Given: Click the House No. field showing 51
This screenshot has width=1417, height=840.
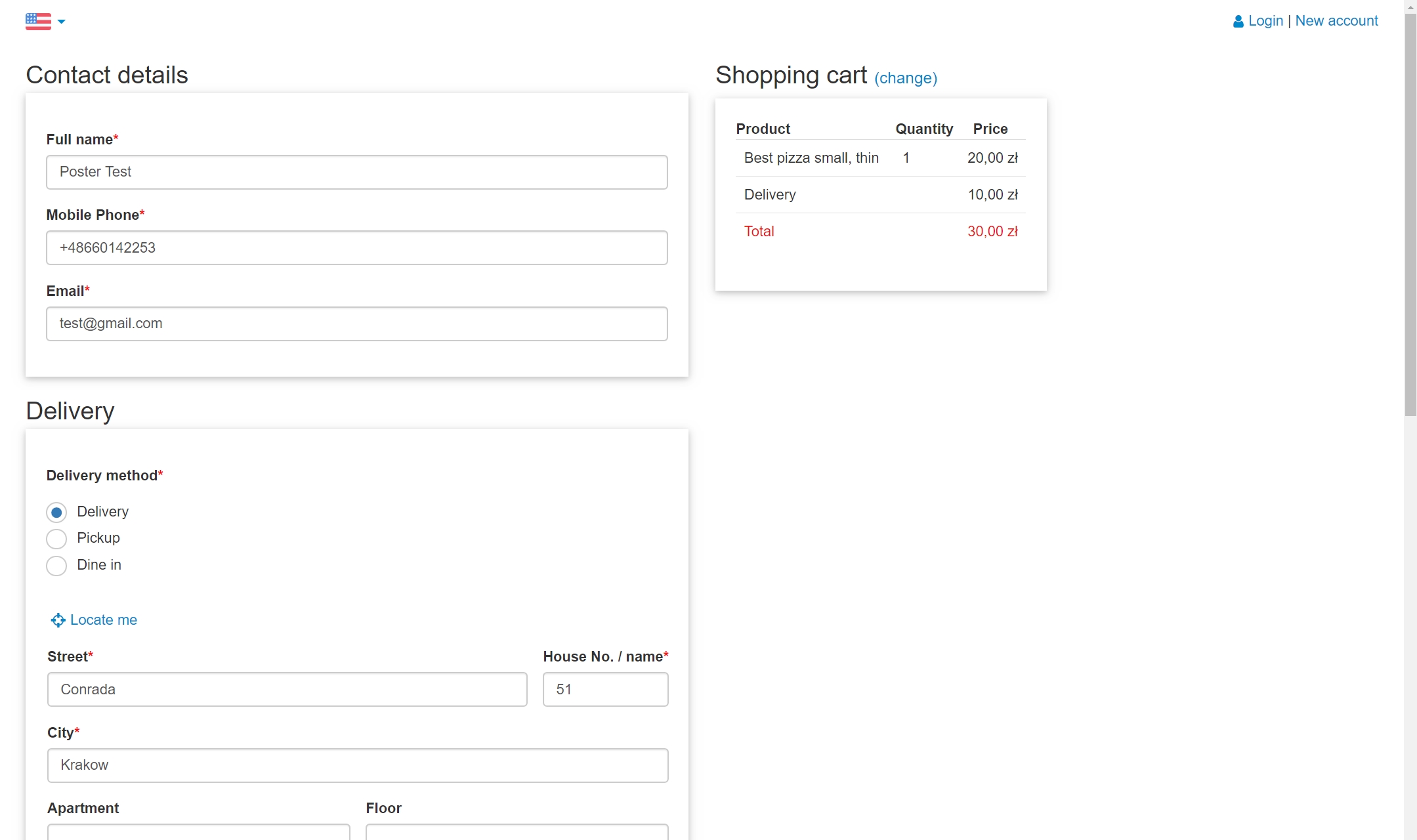Looking at the screenshot, I should point(604,689).
